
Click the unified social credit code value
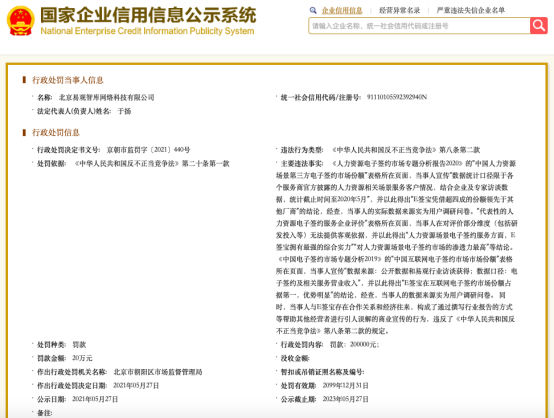point(397,97)
